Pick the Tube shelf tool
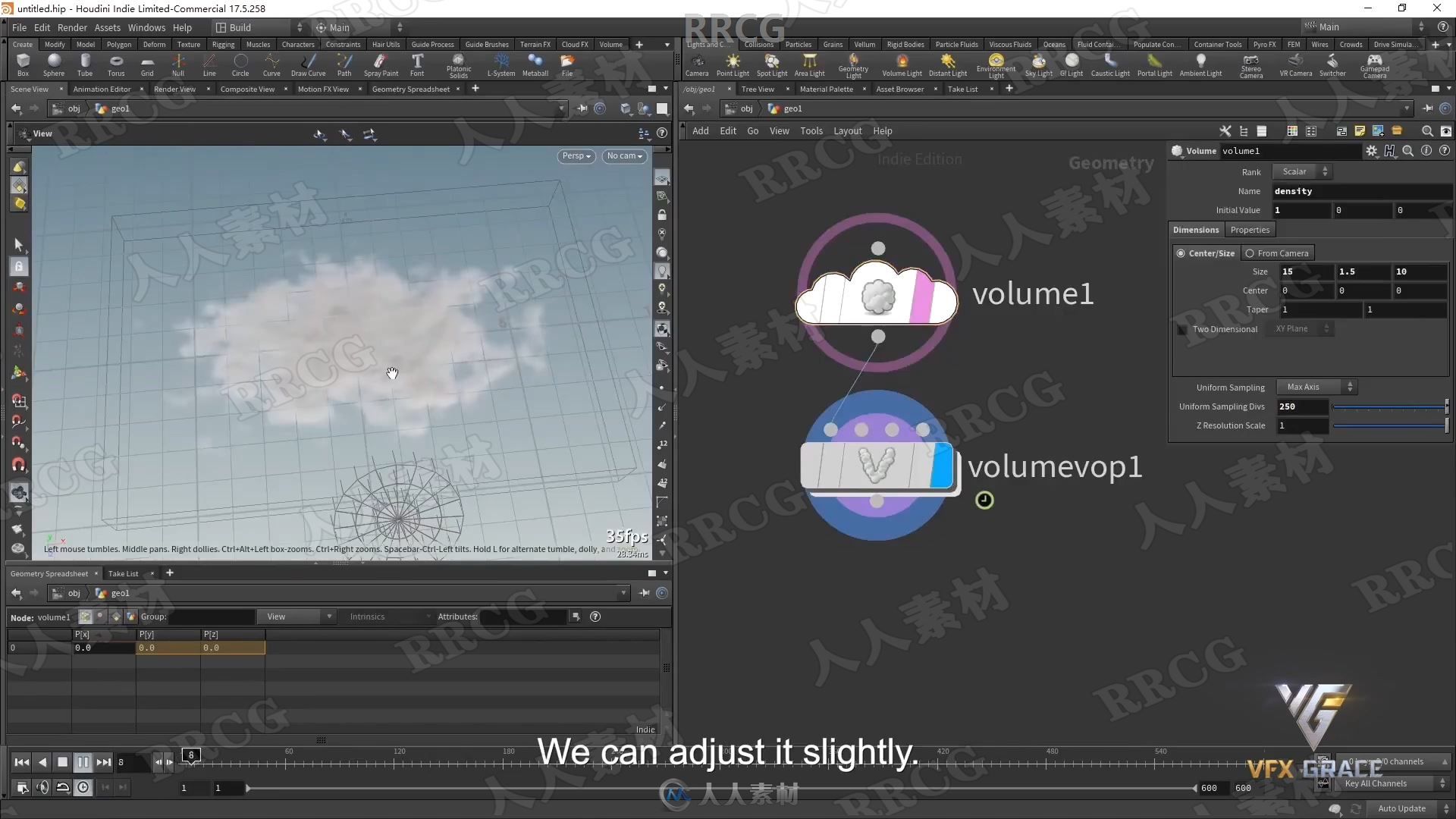Image resolution: width=1456 pixels, height=819 pixels. 85,64
